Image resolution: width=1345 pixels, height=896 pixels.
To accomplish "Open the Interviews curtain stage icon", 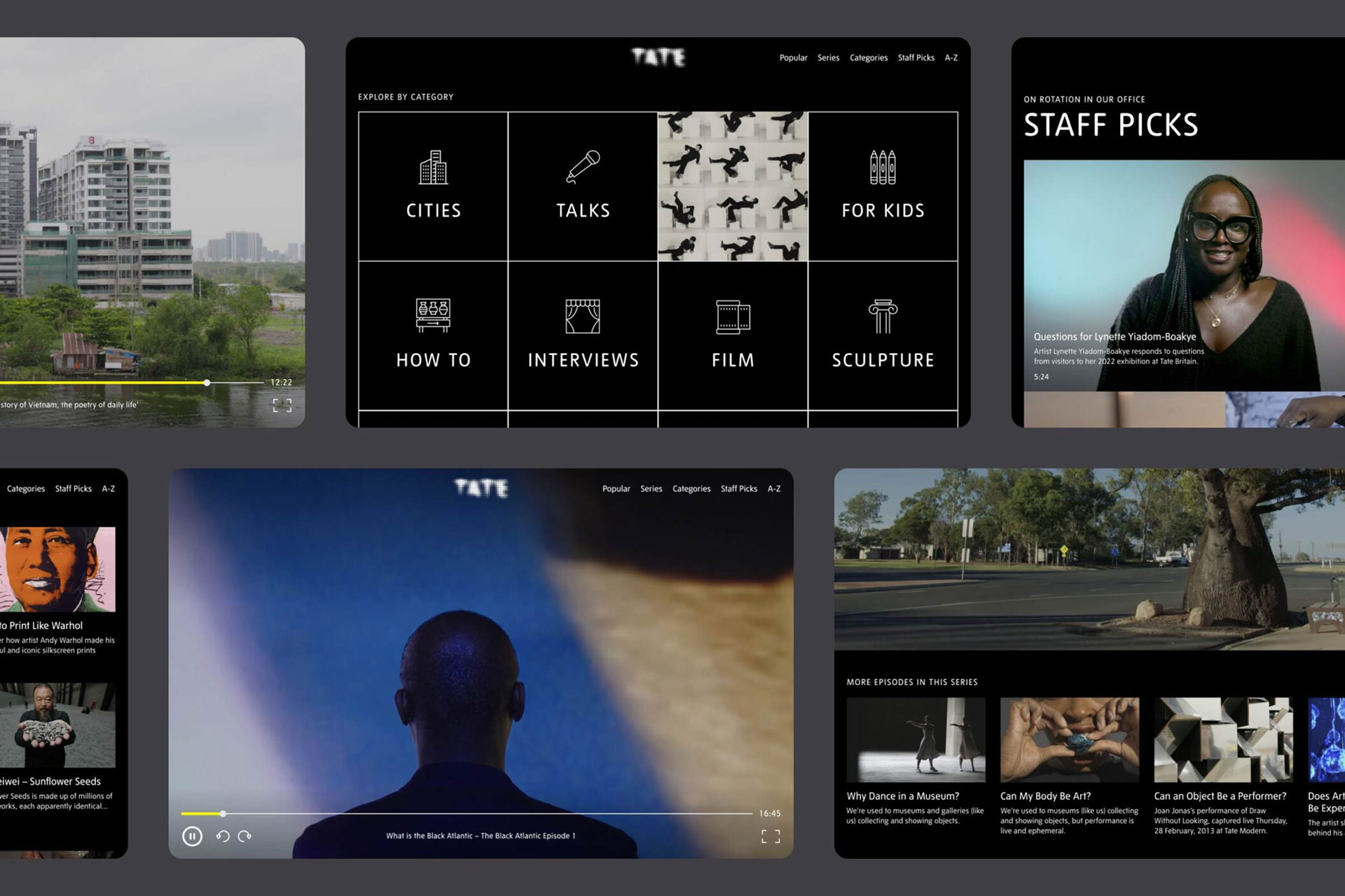I will click(583, 316).
